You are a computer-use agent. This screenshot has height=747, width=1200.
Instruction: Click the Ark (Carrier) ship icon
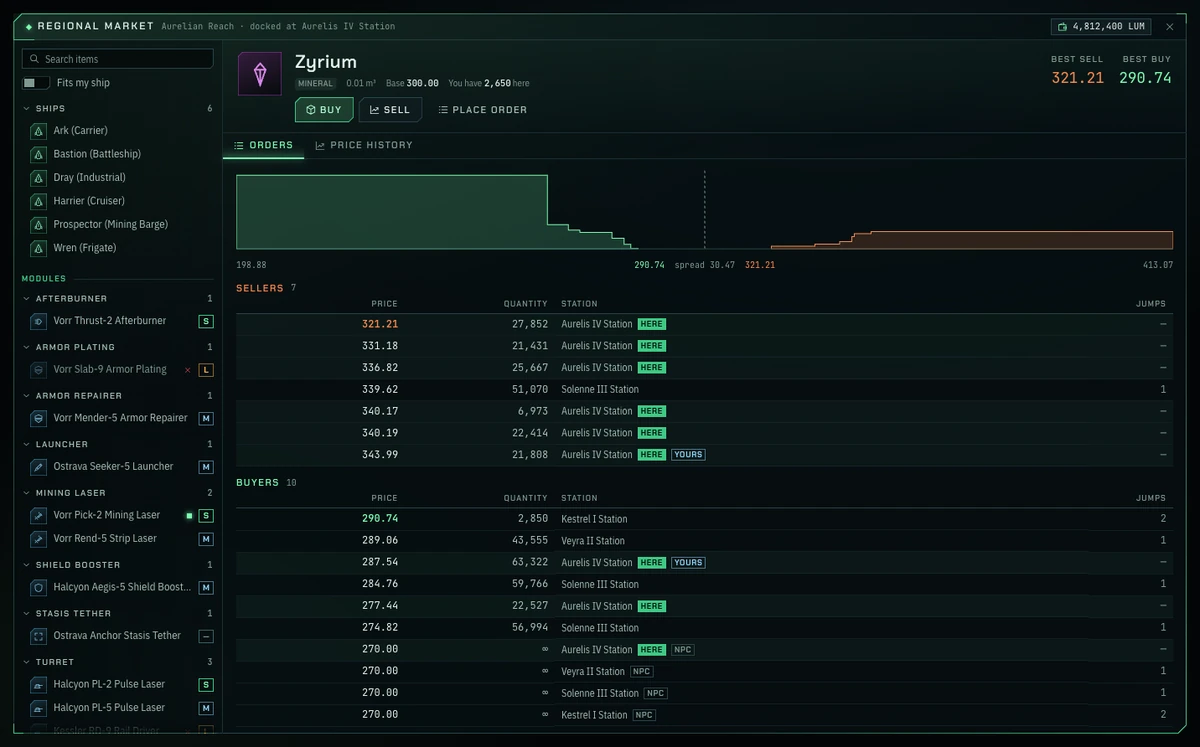(38, 131)
